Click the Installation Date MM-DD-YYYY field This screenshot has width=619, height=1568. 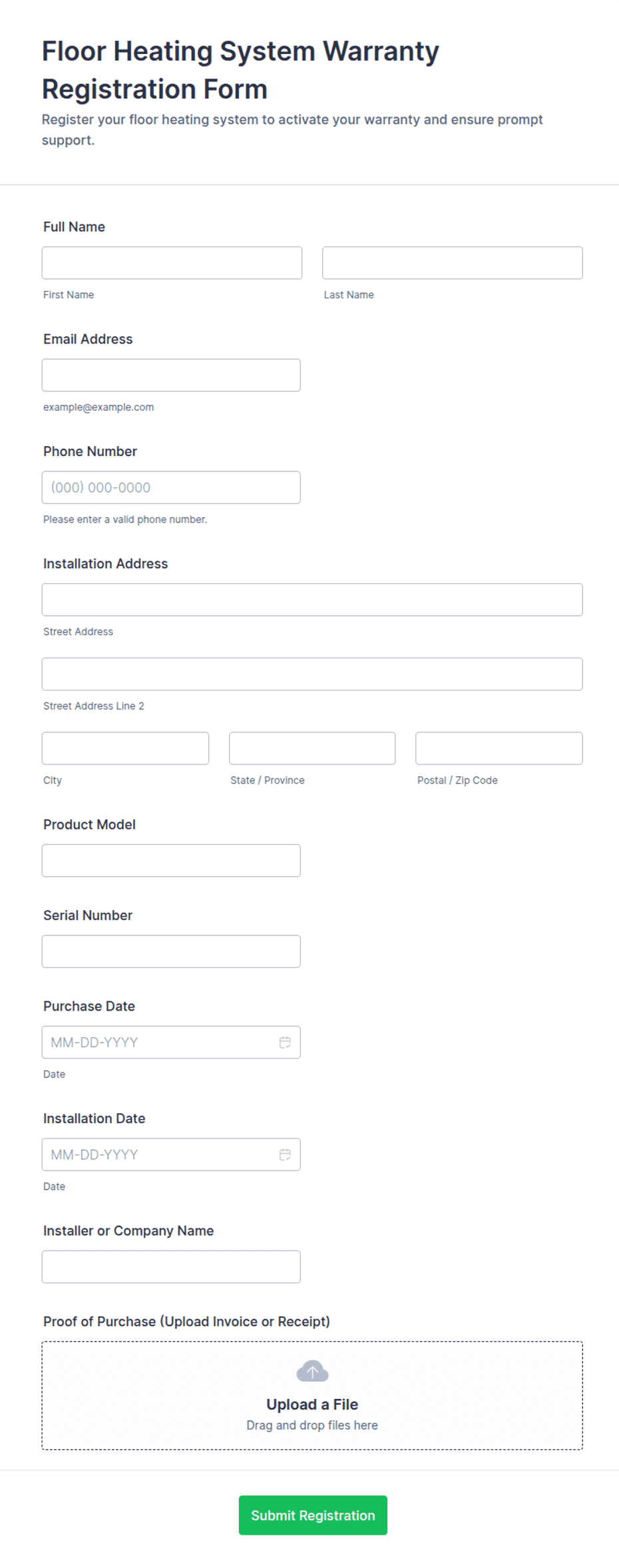tap(171, 1155)
